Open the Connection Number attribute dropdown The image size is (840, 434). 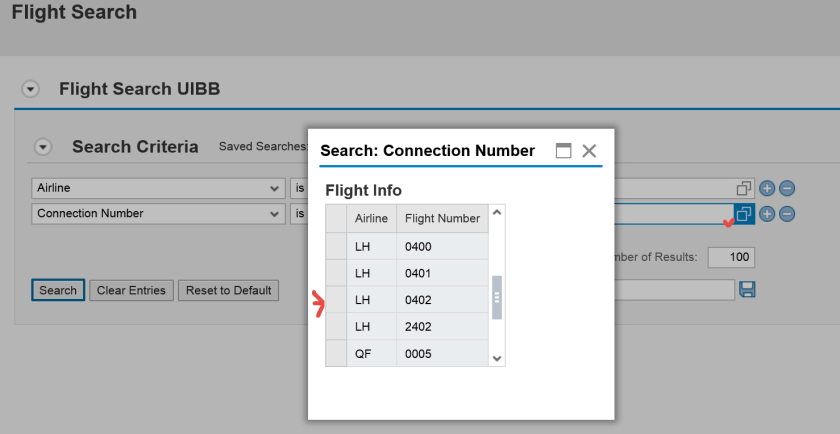click(x=275, y=214)
